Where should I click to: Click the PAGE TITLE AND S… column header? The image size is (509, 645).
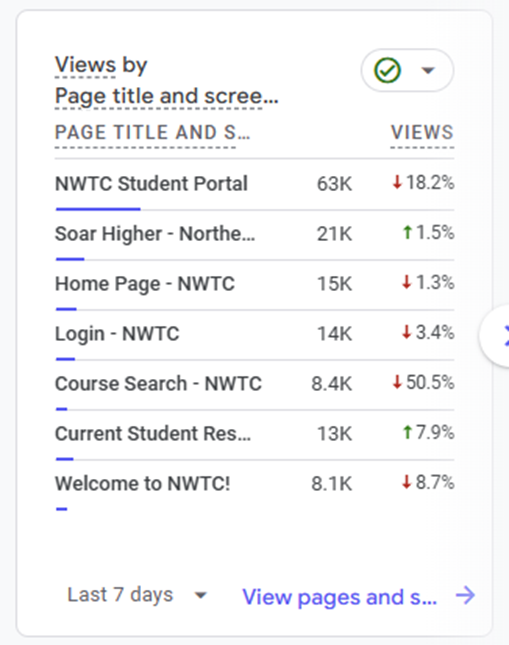pos(152,132)
